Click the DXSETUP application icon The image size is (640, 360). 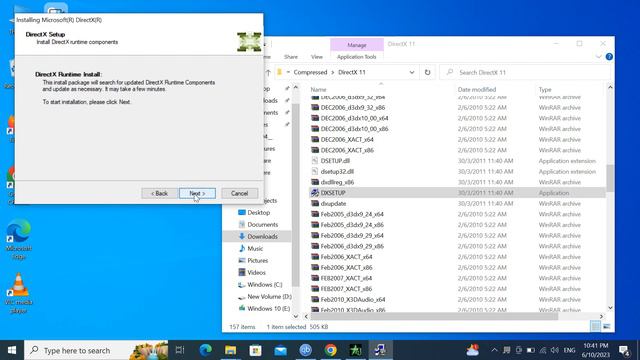tap(315, 193)
